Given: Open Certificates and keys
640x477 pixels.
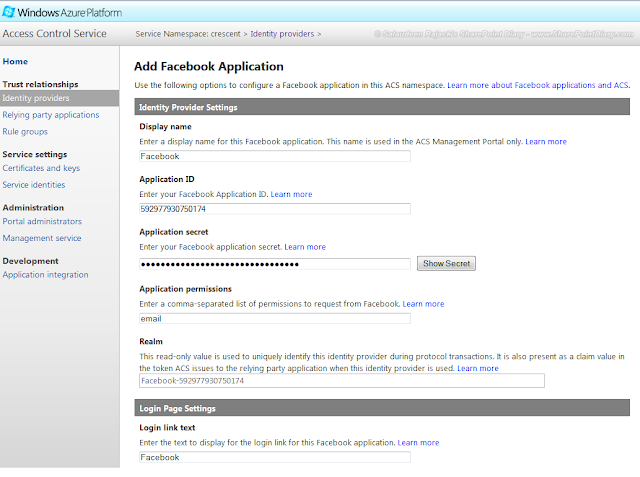Looking at the screenshot, I should point(41,168).
